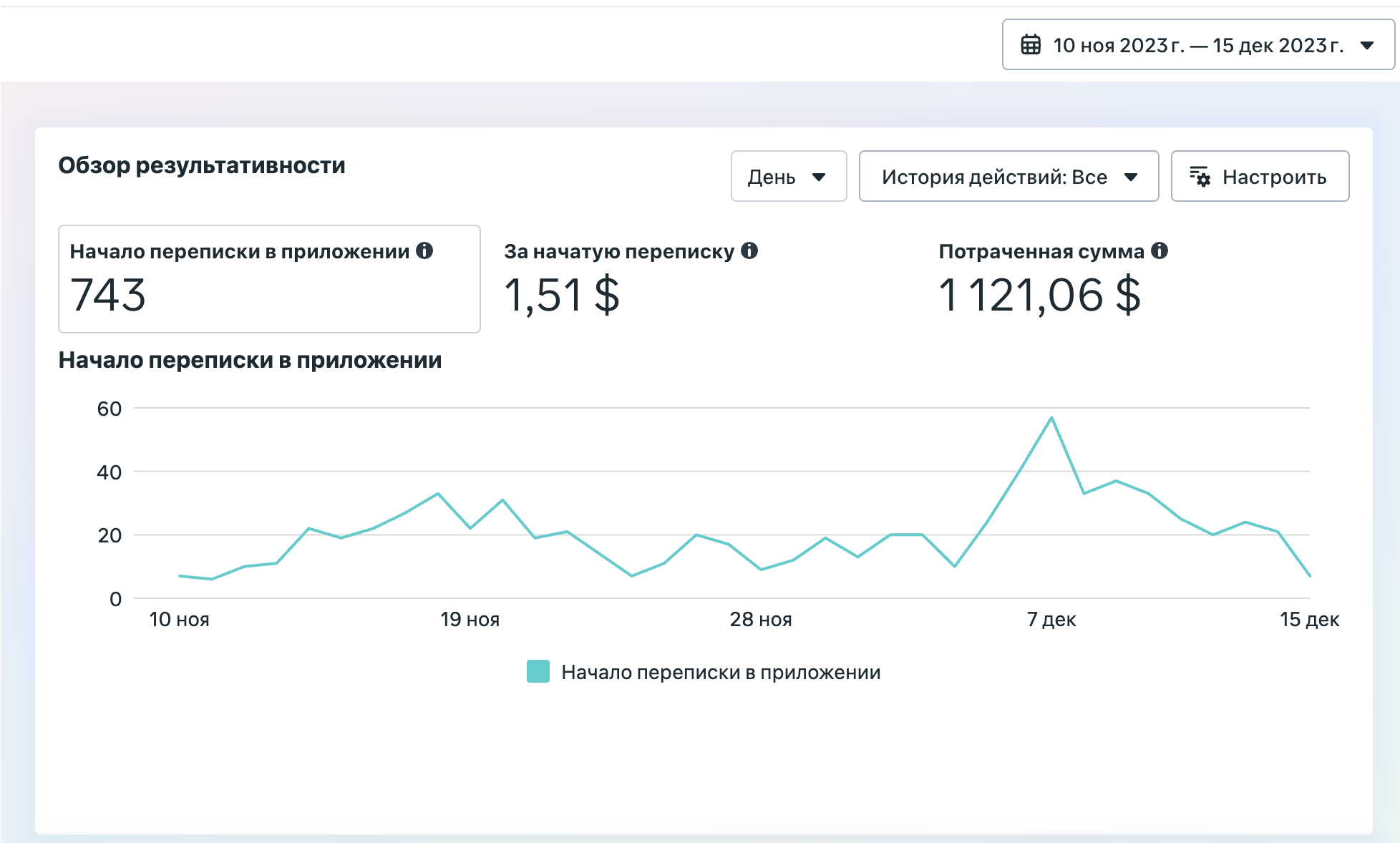Click the 20 y-axis label
Viewport: 1400px width, 843px height.
coord(110,535)
